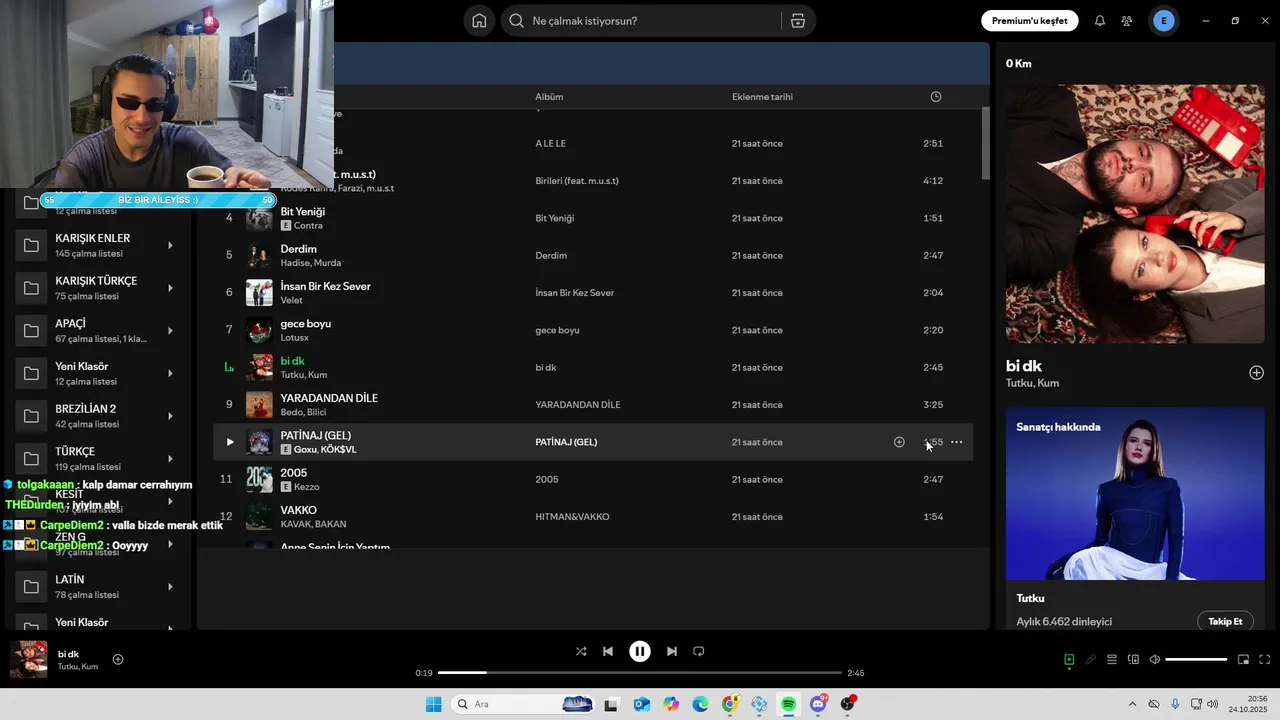The height and width of the screenshot is (720, 1280).
Task: Click the track list vertical scrollbar
Action: (985, 144)
